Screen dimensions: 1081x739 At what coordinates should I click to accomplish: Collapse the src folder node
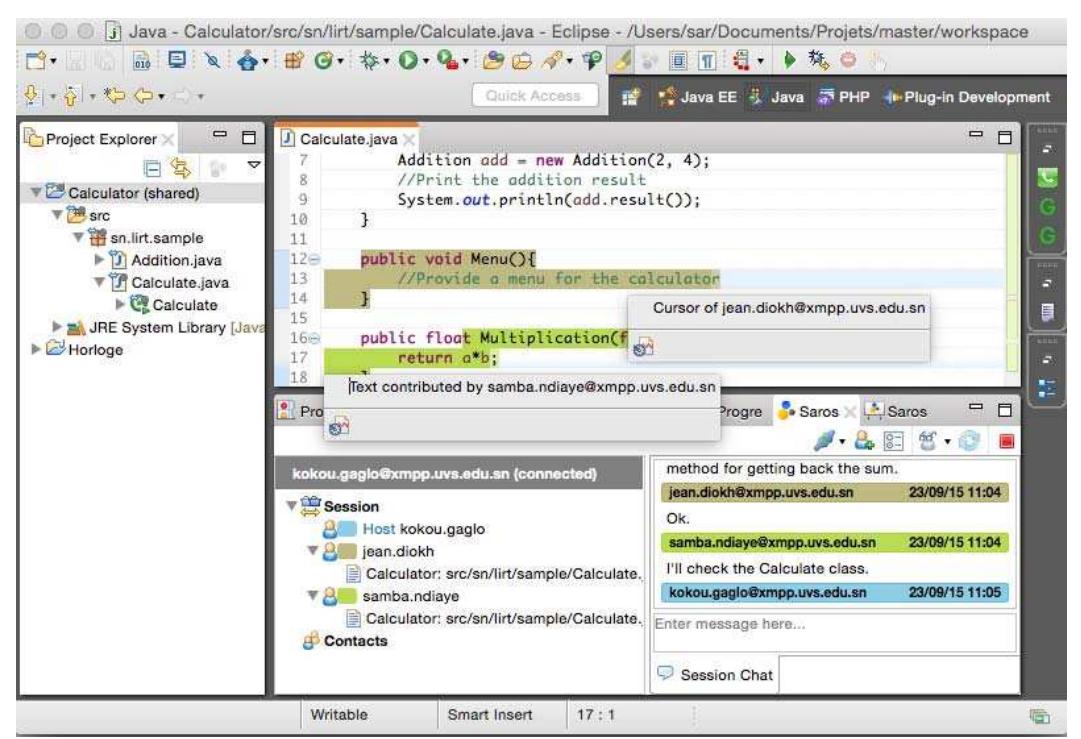pos(57,214)
